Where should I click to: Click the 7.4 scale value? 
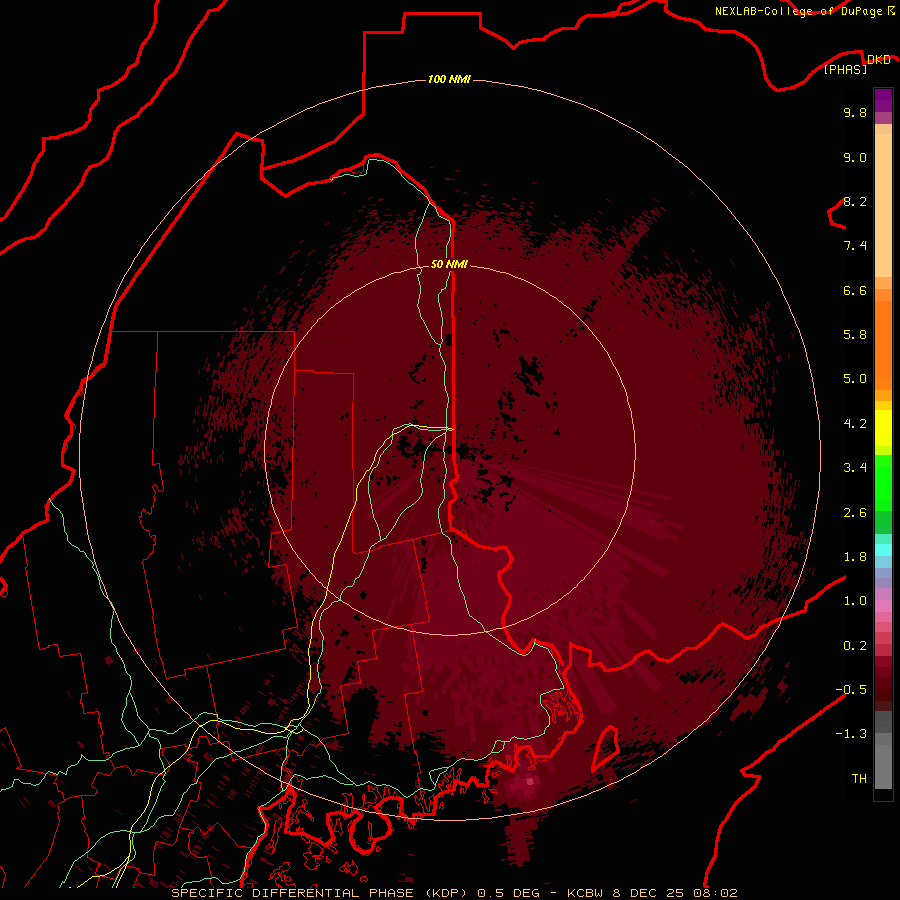click(855, 246)
